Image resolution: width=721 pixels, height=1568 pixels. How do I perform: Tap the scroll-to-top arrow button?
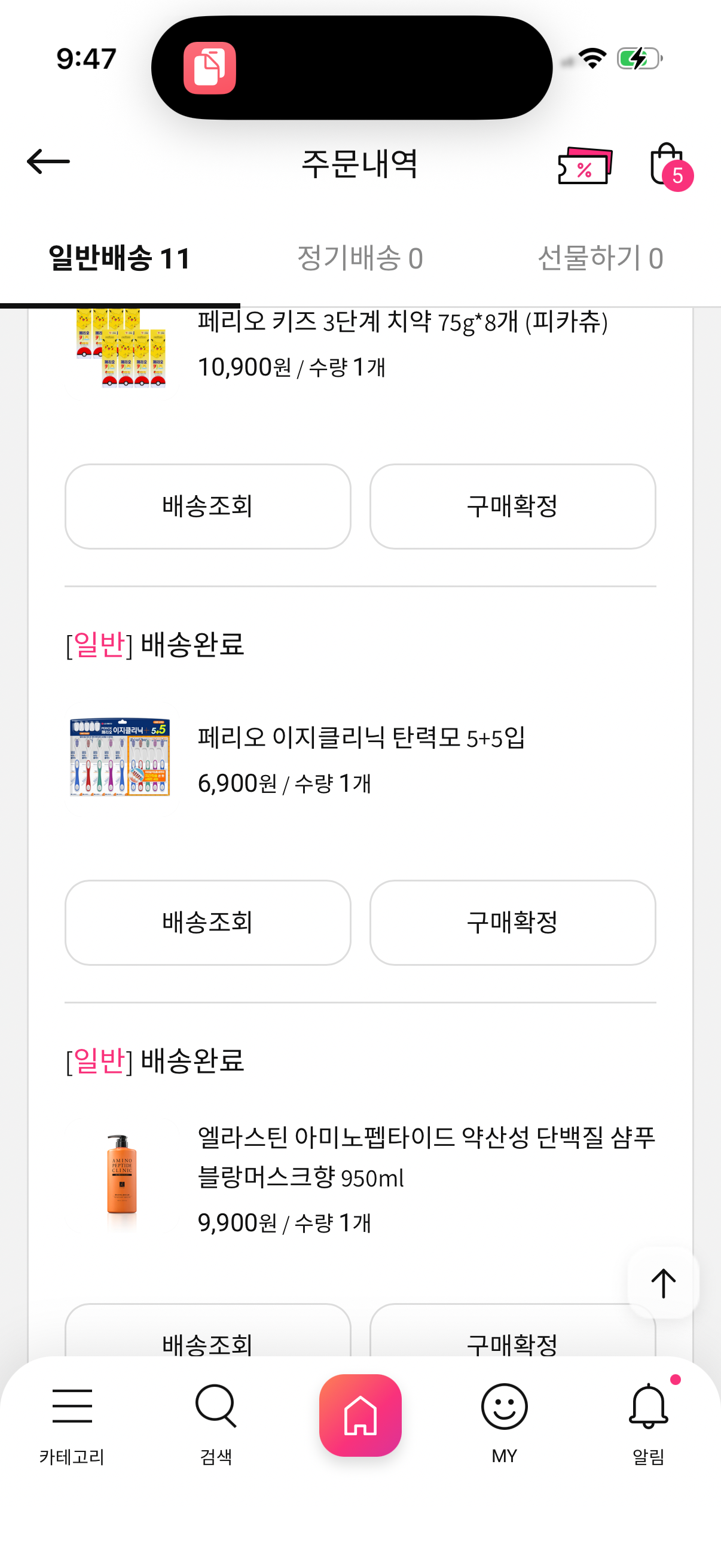click(662, 1283)
